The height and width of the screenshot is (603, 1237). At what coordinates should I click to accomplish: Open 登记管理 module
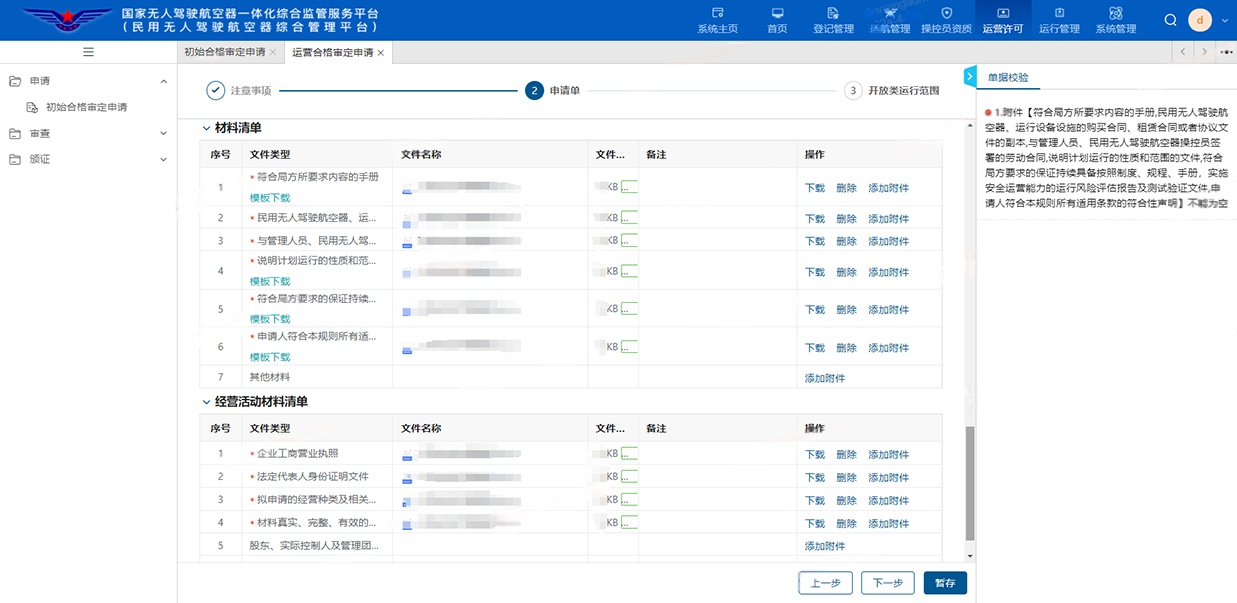tap(834, 20)
